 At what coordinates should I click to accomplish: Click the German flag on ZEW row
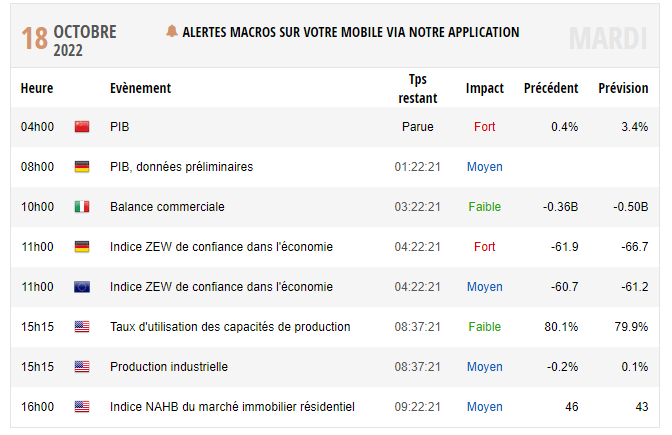coord(82,247)
